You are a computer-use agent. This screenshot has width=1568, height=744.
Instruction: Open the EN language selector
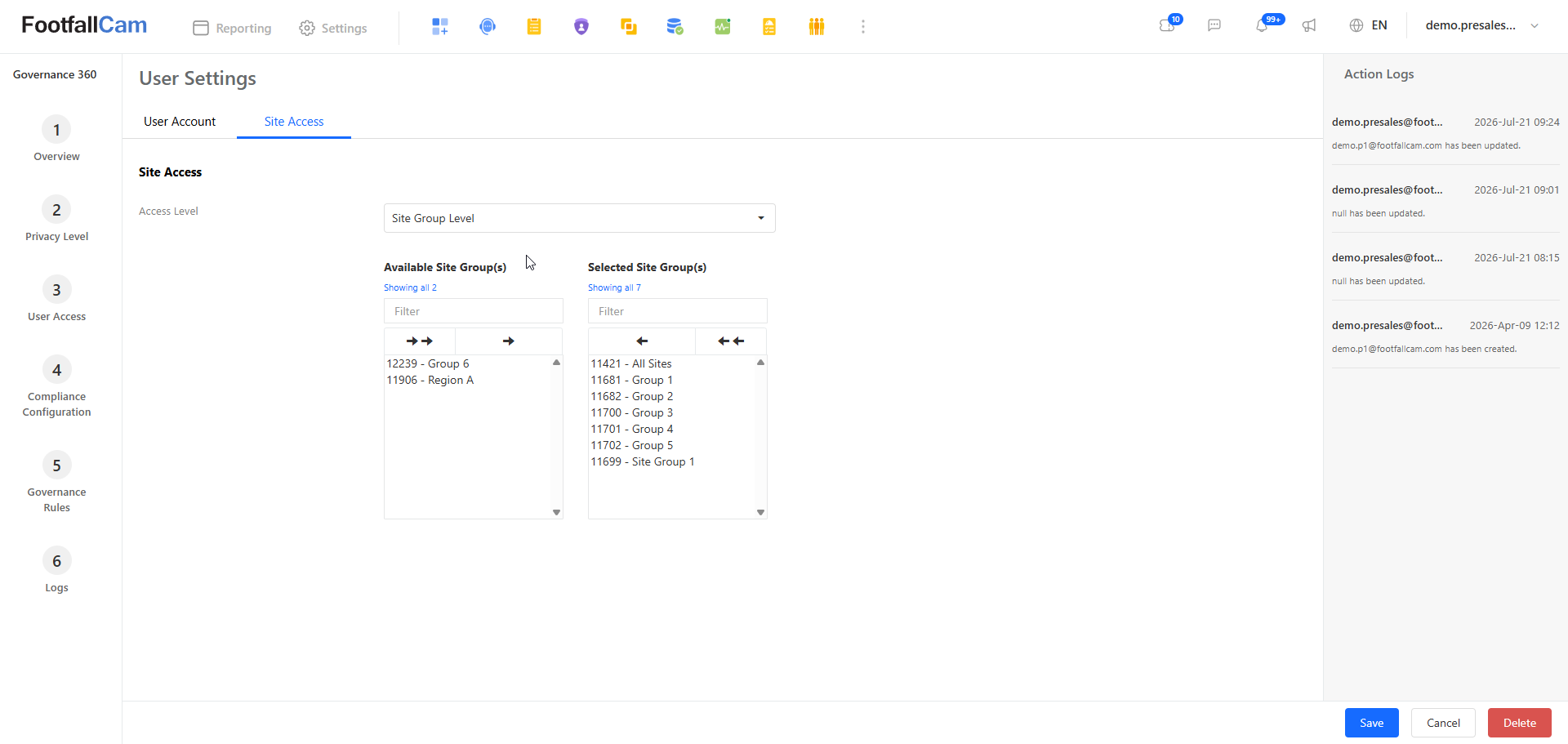(x=1379, y=25)
